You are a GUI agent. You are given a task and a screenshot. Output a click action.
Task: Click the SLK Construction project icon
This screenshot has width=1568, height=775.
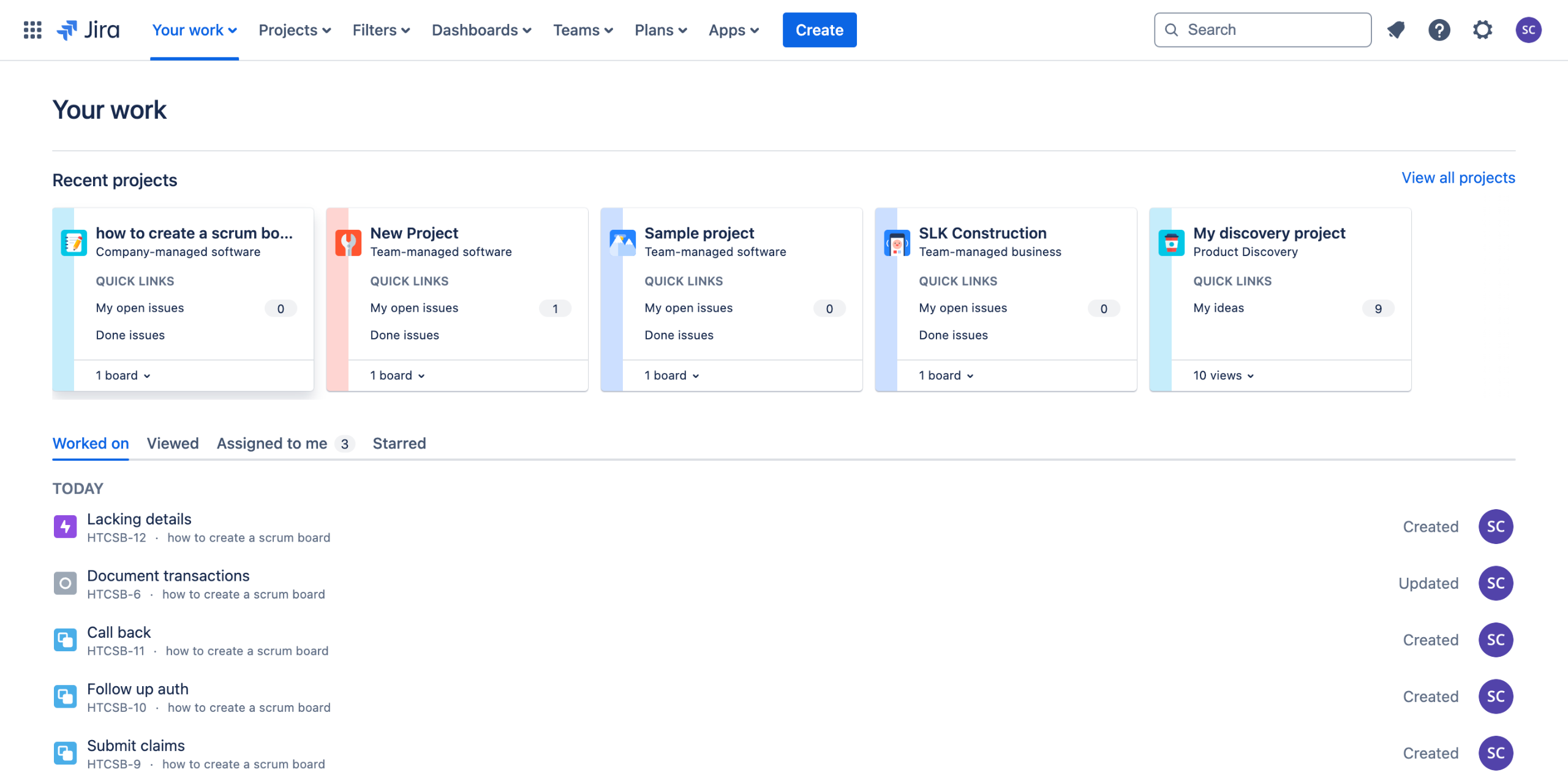pyautogui.click(x=897, y=243)
